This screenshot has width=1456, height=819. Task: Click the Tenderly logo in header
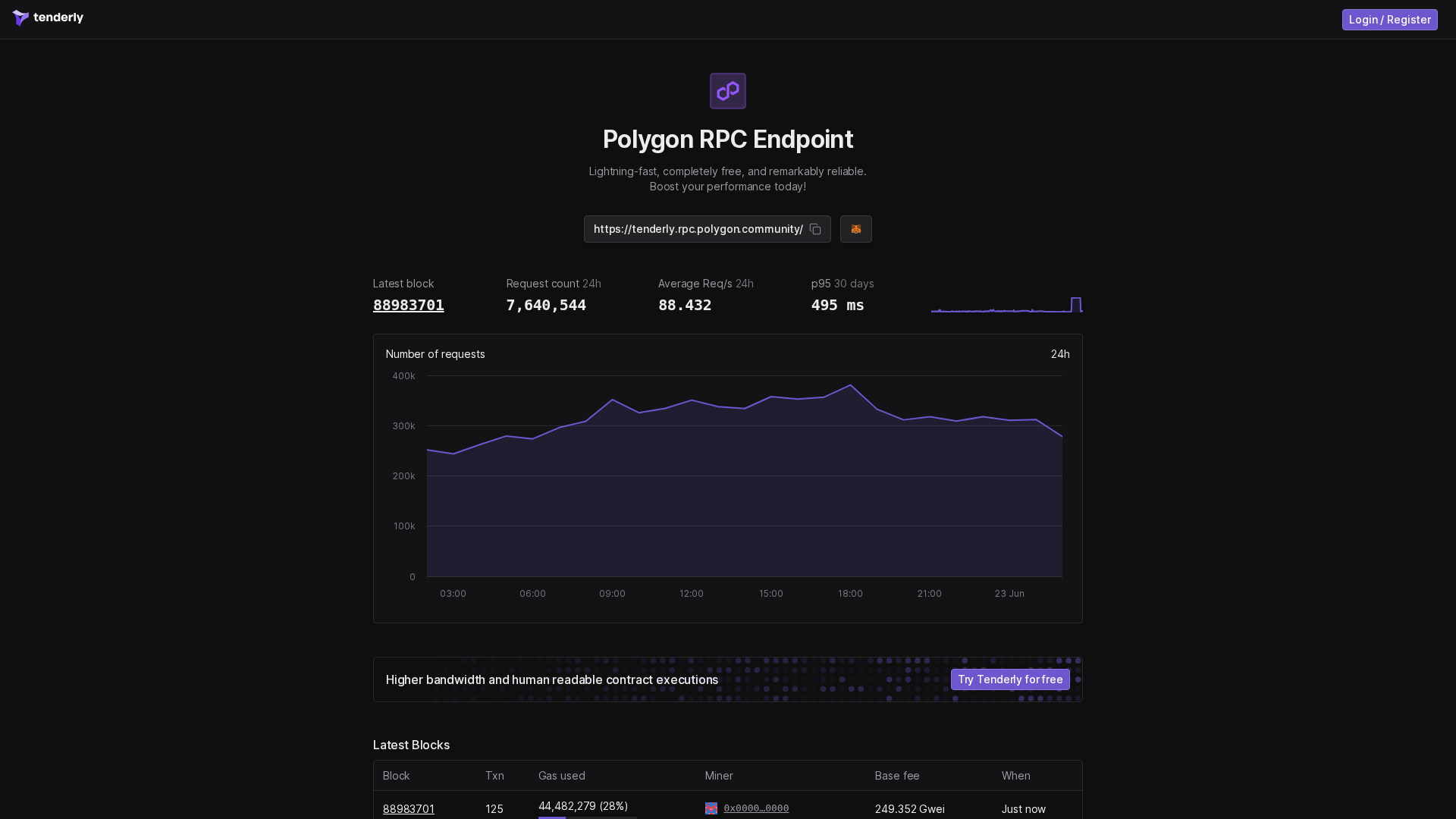tap(48, 17)
